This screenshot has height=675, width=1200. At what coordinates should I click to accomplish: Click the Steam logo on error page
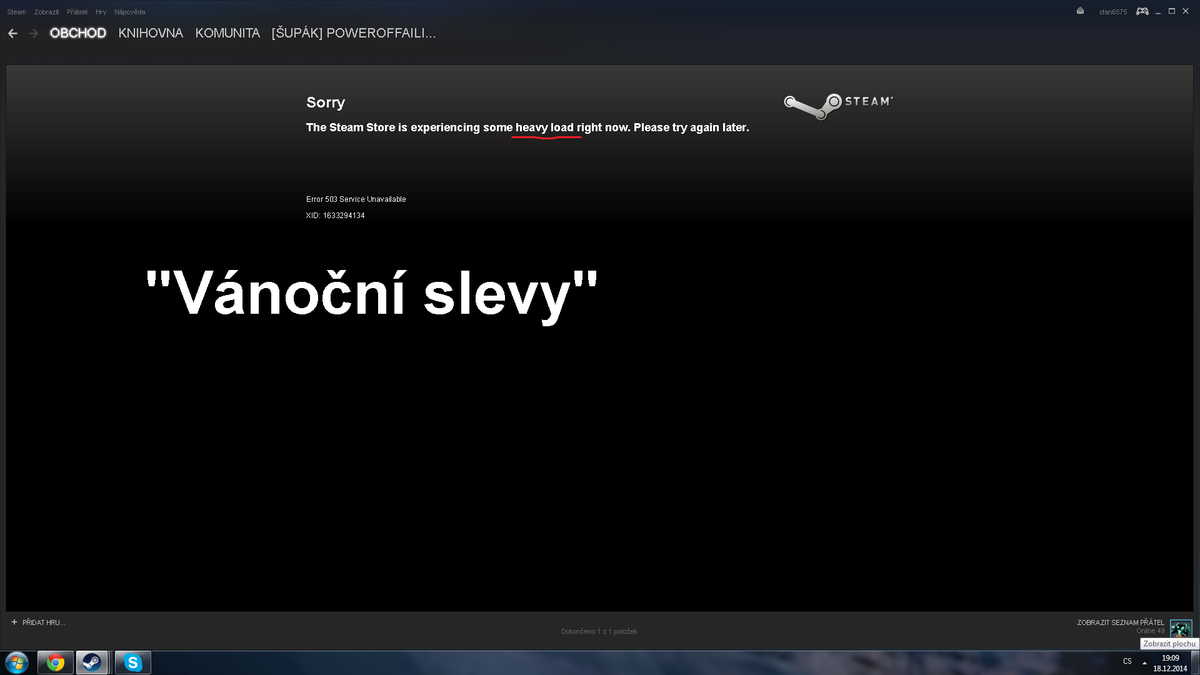838,105
